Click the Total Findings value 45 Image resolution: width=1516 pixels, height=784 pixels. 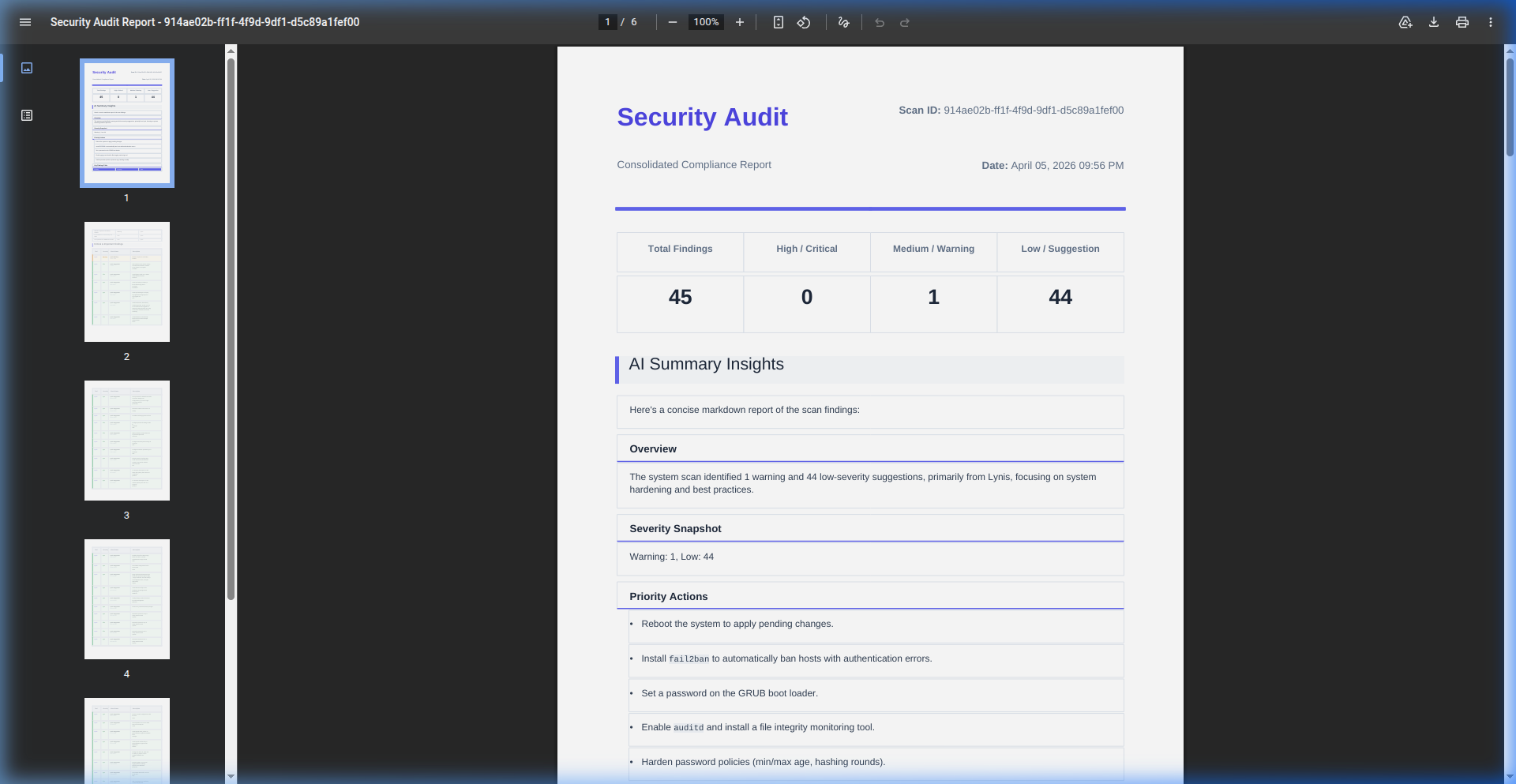[680, 297]
